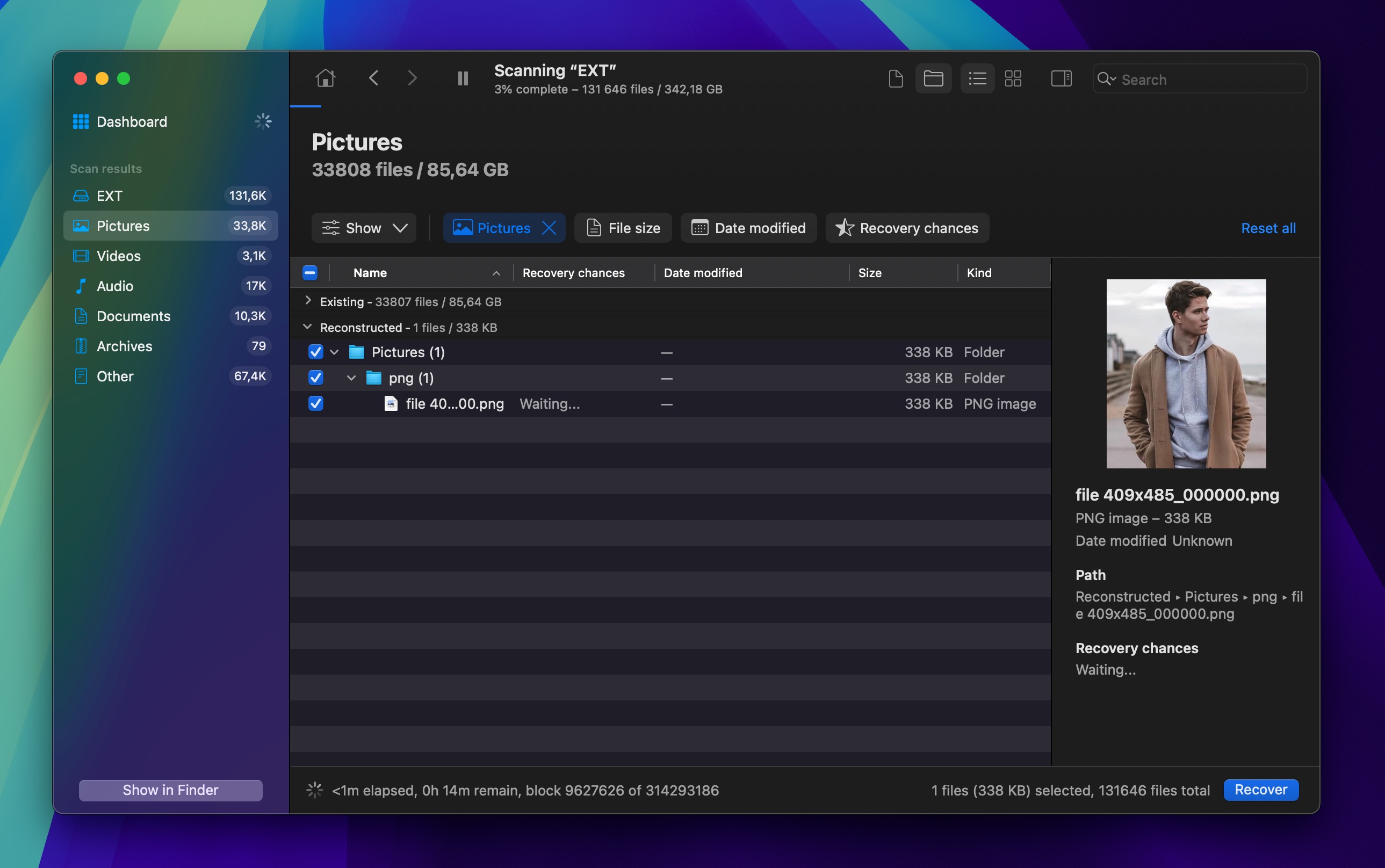Switch to the folder view icon
The image size is (1385, 868).
pos(933,78)
